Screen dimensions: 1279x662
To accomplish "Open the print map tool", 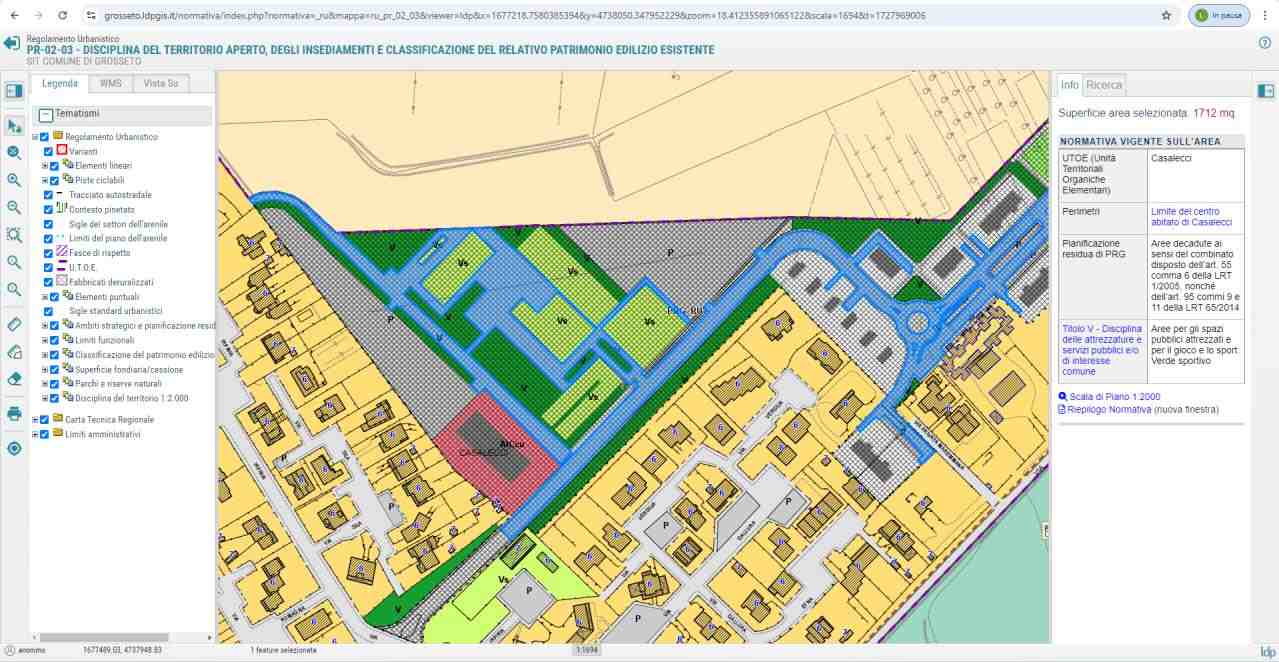I will [x=14, y=413].
